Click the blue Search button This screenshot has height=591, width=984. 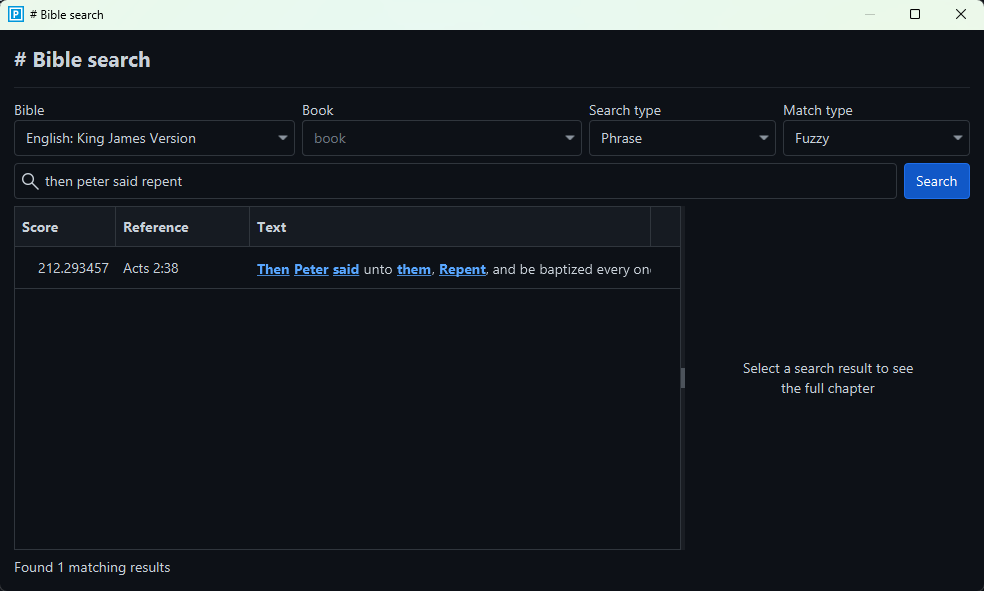(x=936, y=181)
